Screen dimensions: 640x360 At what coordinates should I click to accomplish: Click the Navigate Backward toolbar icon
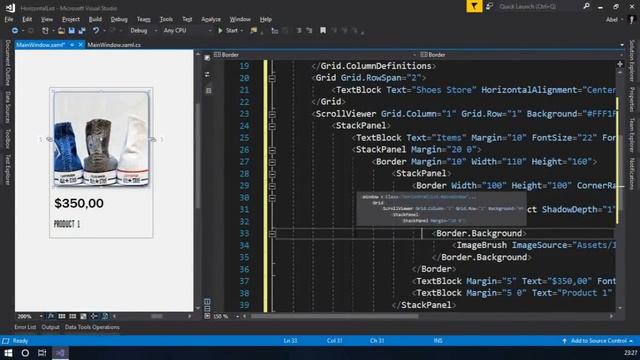(x=15, y=31)
